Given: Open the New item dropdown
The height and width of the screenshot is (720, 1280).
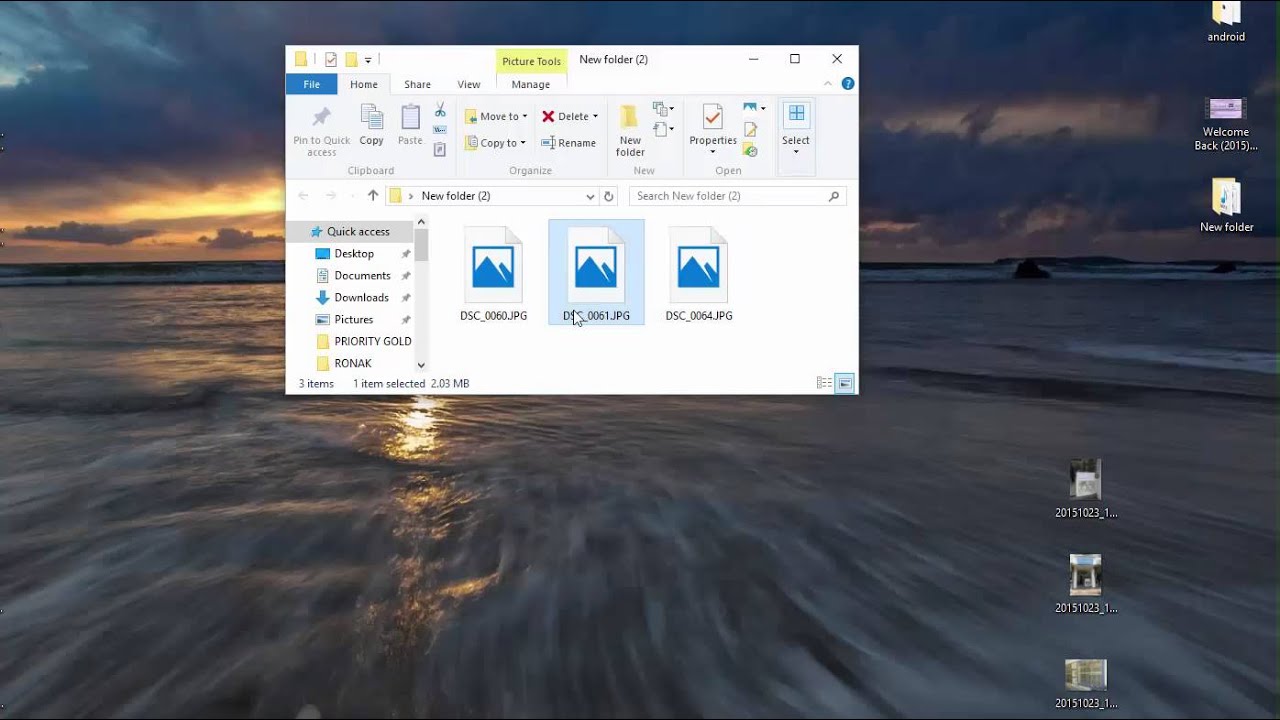Looking at the screenshot, I should pyautogui.click(x=662, y=108).
